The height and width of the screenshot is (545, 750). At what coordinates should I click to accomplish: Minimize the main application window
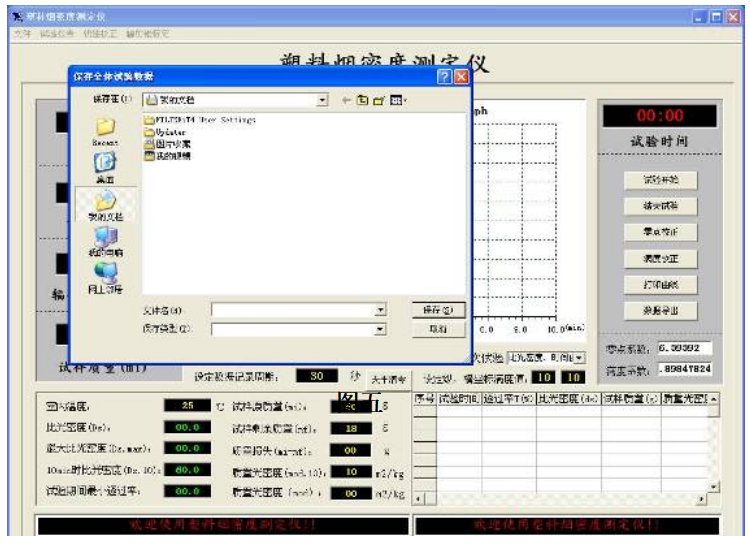click(x=700, y=17)
